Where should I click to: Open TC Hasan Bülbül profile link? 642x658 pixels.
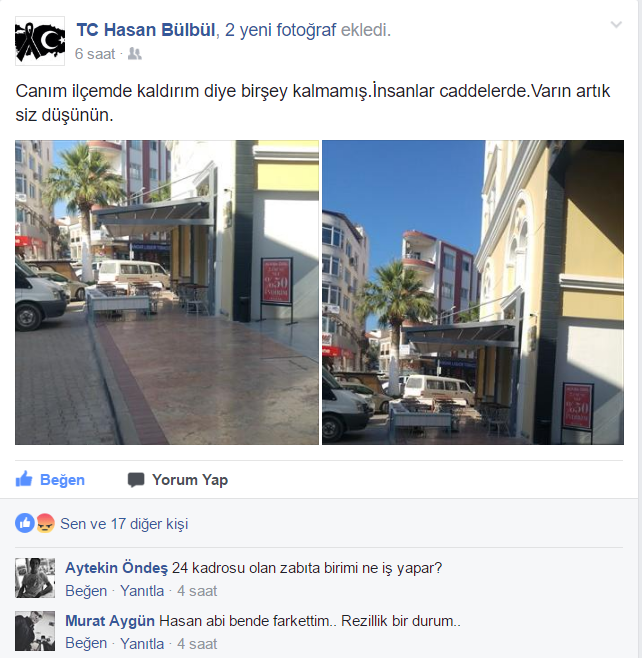pyautogui.click(x=146, y=30)
